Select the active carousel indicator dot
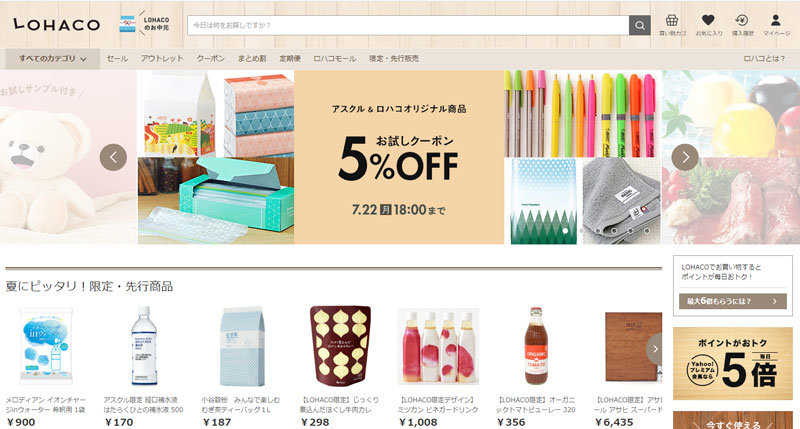The width and height of the screenshot is (800, 429). click(x=565, y=231)
